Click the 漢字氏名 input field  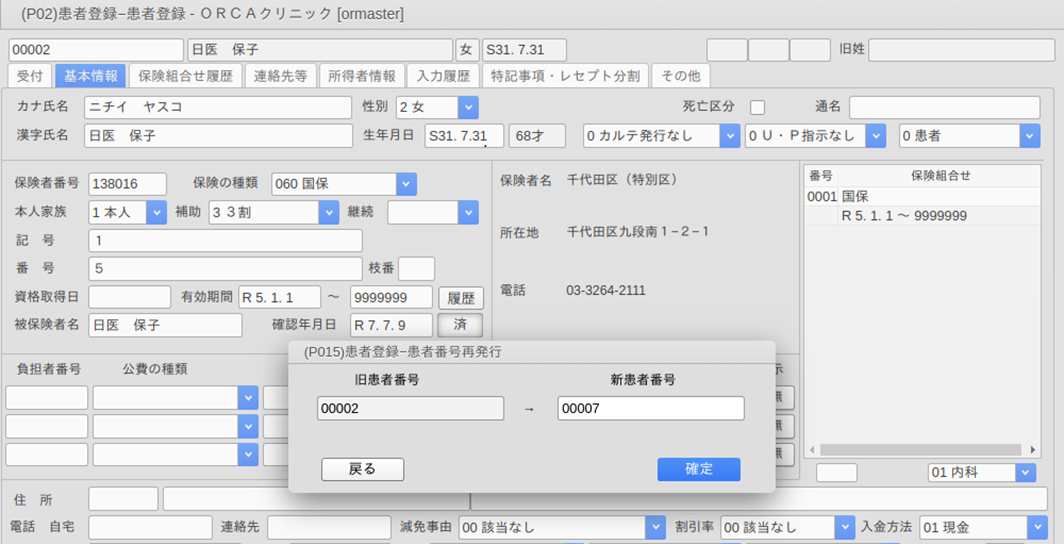click(219, 136)
